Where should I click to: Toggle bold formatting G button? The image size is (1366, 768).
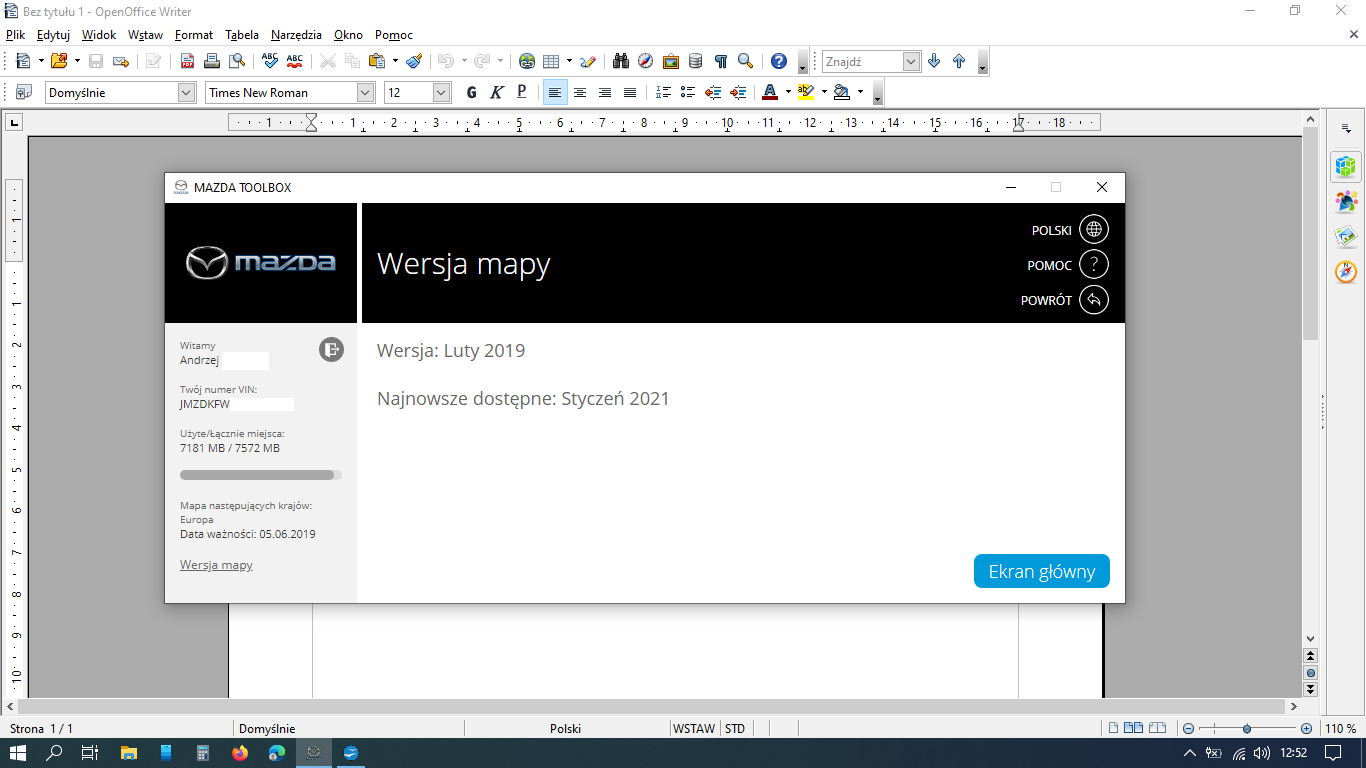point(472,93)
